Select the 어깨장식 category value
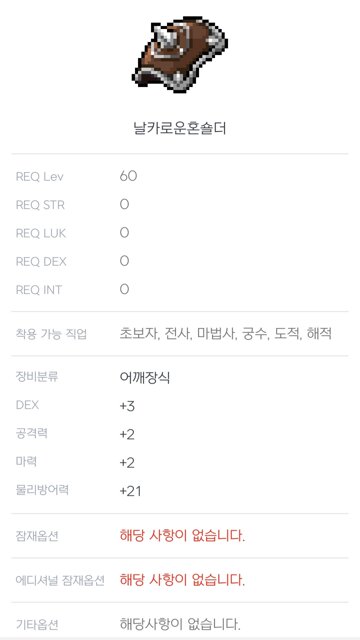The height and width of the screenshot is (640, 360). click(145, 378)
